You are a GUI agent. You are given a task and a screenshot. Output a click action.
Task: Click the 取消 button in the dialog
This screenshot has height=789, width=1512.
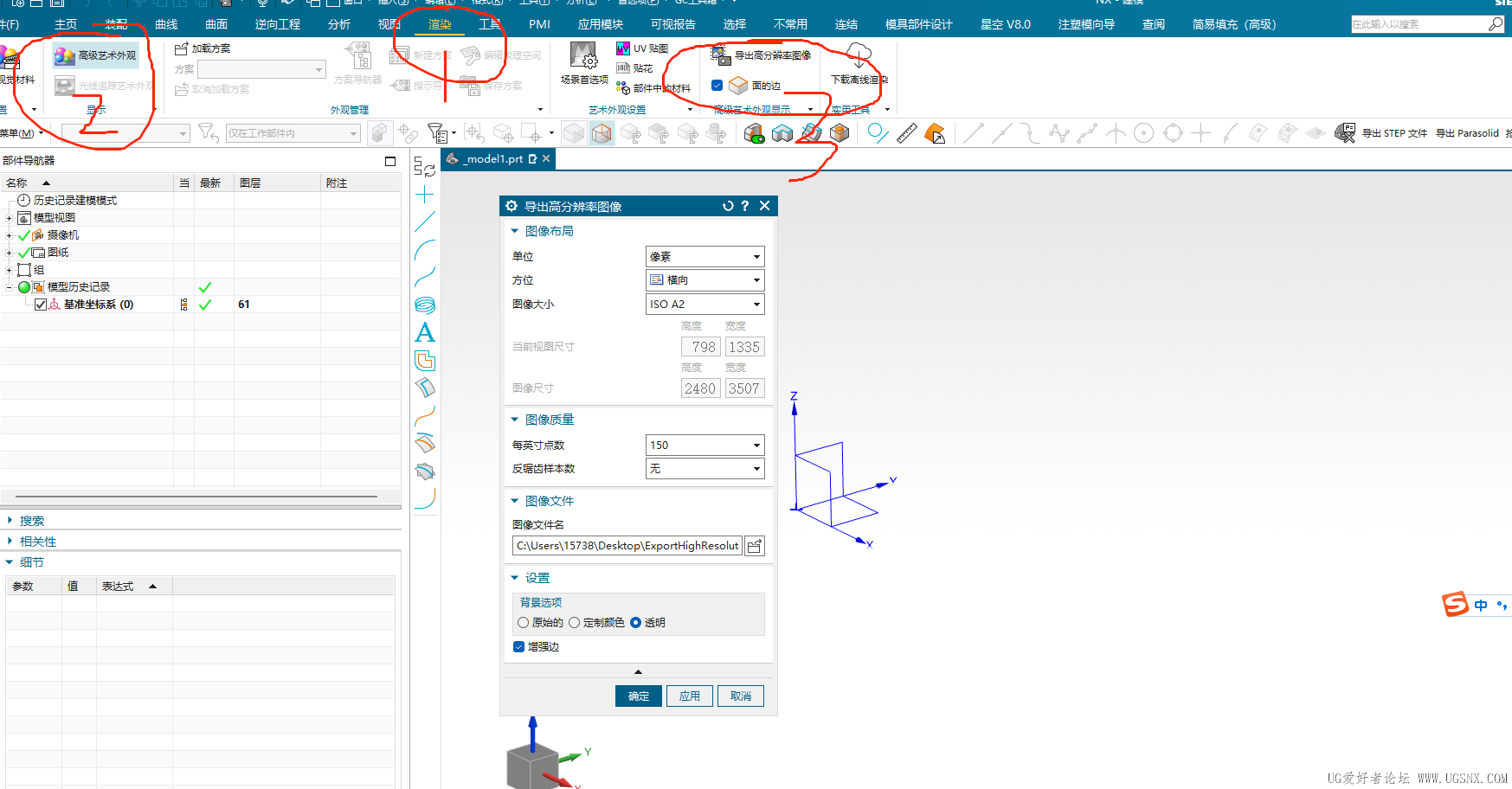click(x=740, y=696)
